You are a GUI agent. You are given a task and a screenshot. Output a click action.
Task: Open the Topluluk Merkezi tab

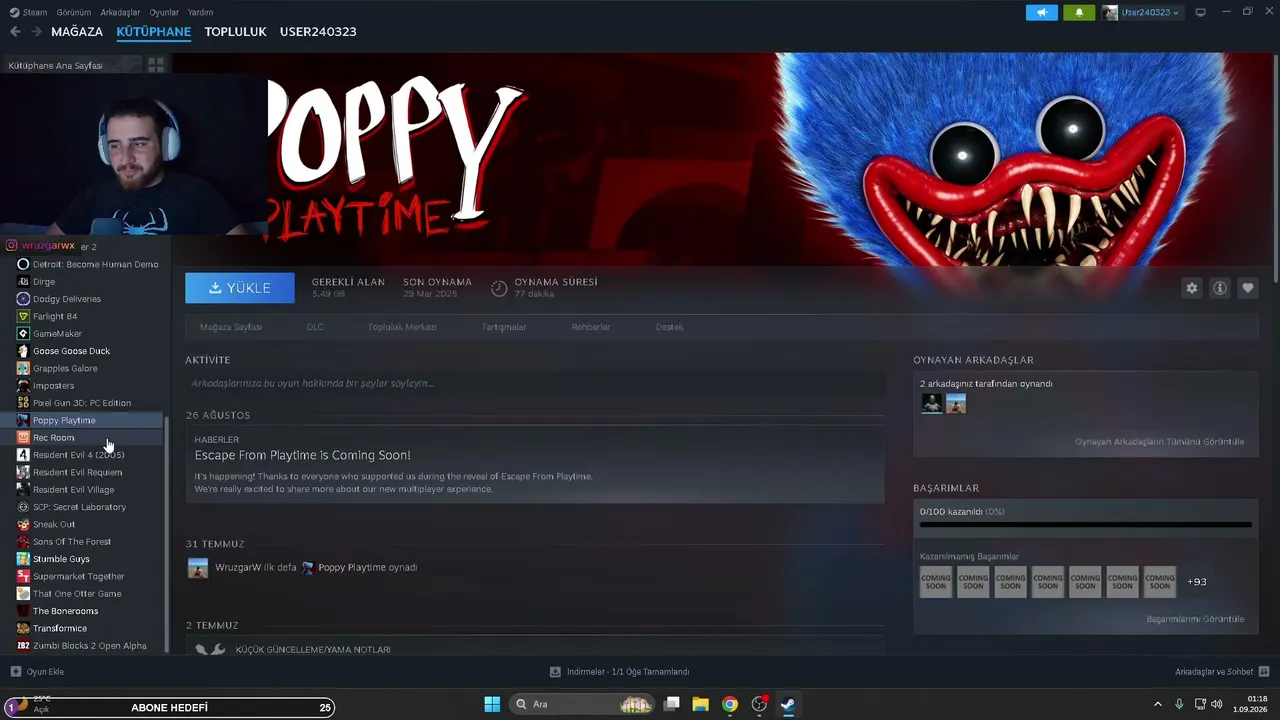pos(402,327)
